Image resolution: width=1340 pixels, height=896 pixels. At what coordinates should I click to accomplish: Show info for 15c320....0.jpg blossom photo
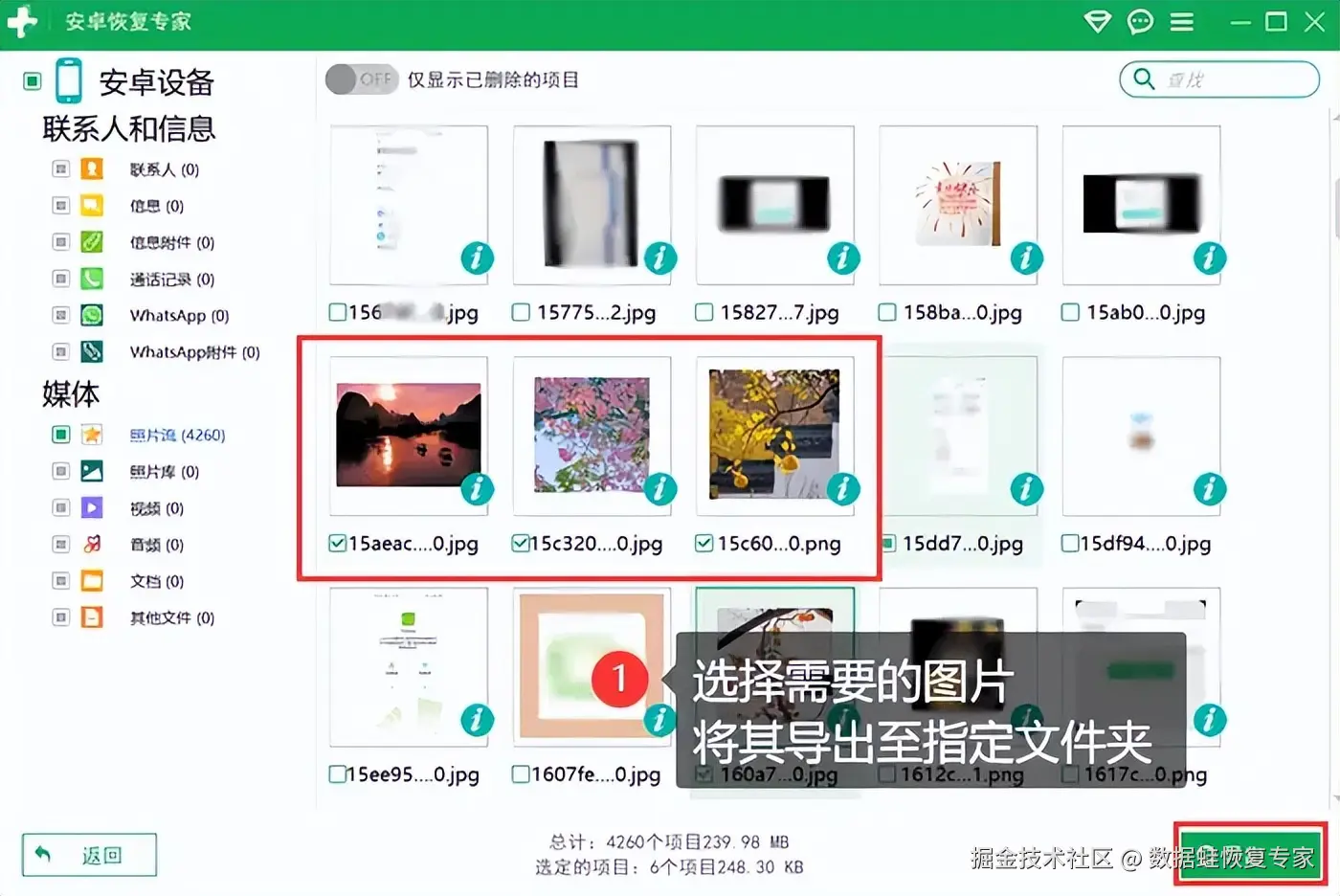click(x=659, y=489)
